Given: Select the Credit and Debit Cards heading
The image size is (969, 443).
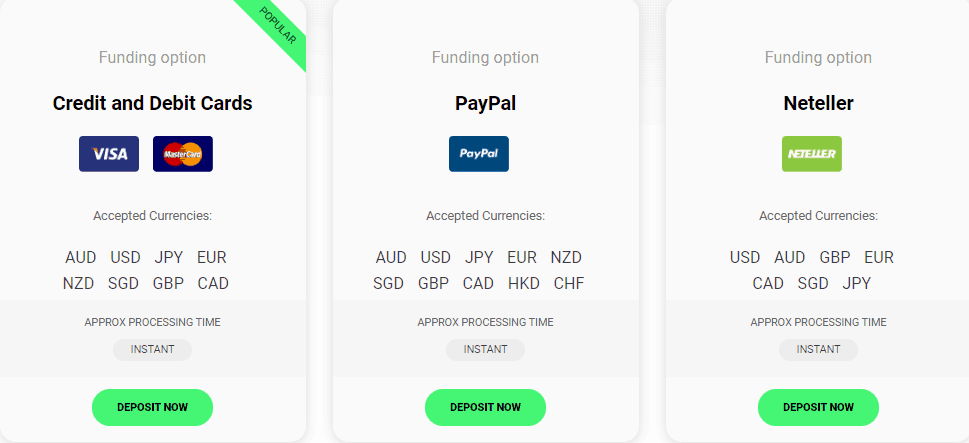Looking at the screenshot, I should [153, 103].
